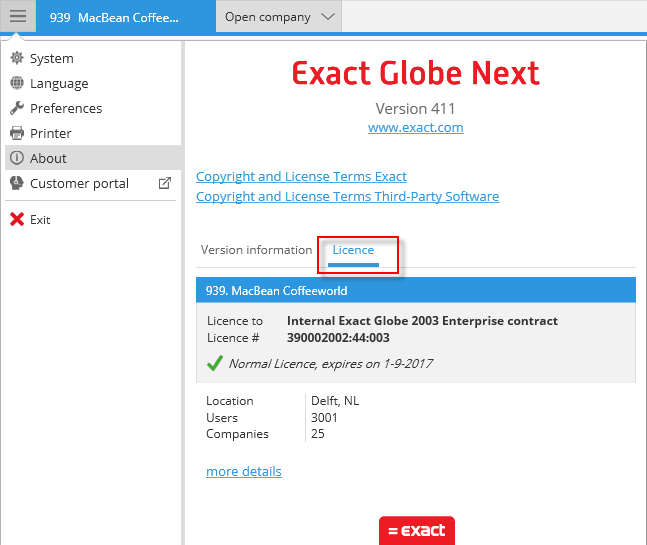Screen dimensions: 647x545
Task: Click the Licence to label
Action: (235, 321)
